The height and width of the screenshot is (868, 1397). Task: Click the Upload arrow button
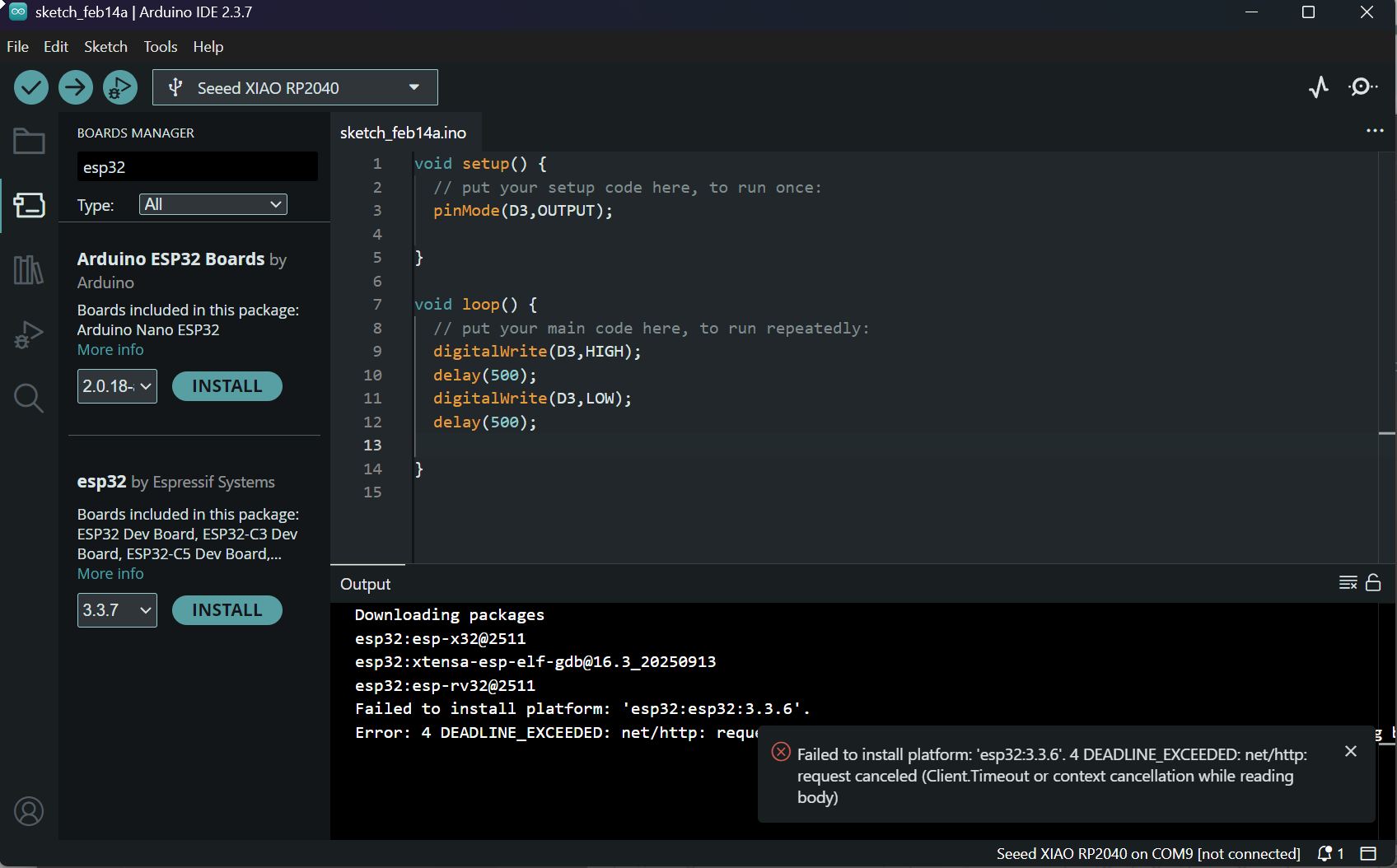(76, 87)
